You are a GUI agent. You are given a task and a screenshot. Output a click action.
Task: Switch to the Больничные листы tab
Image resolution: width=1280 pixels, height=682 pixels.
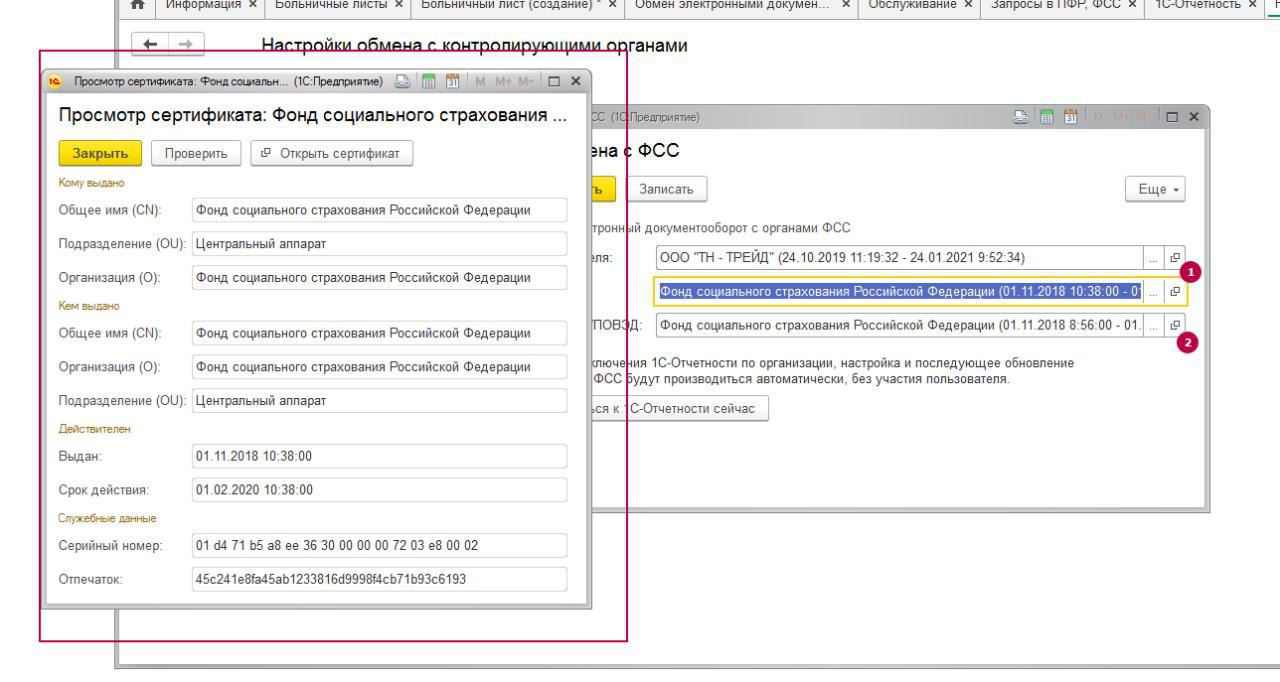[x=329, y=6]
